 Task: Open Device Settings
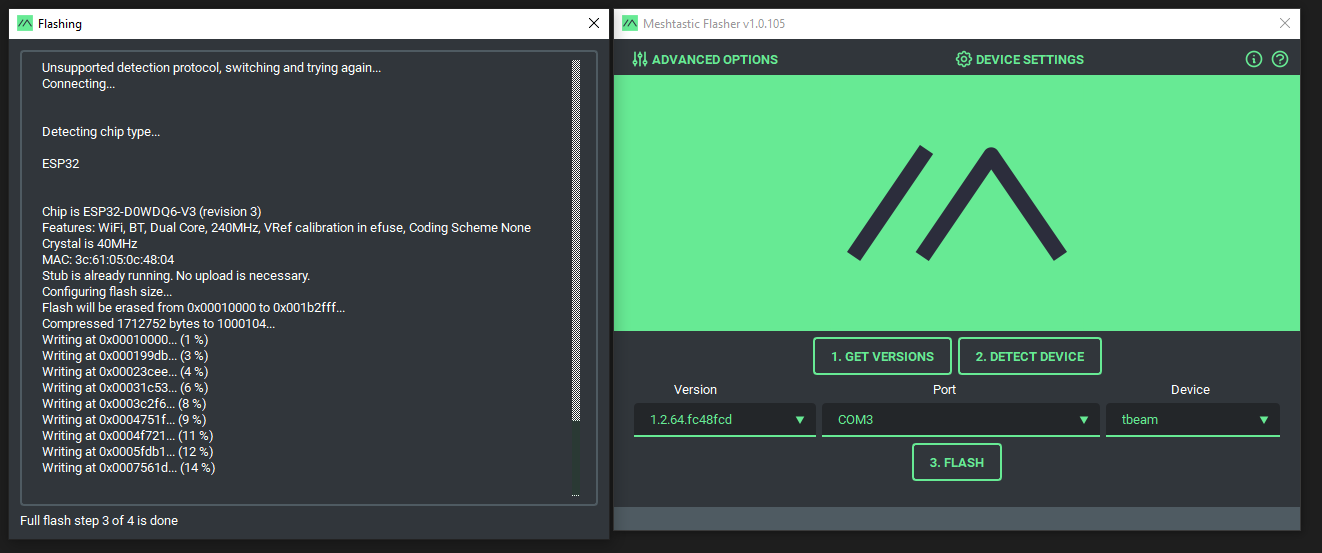point(1020,60)
